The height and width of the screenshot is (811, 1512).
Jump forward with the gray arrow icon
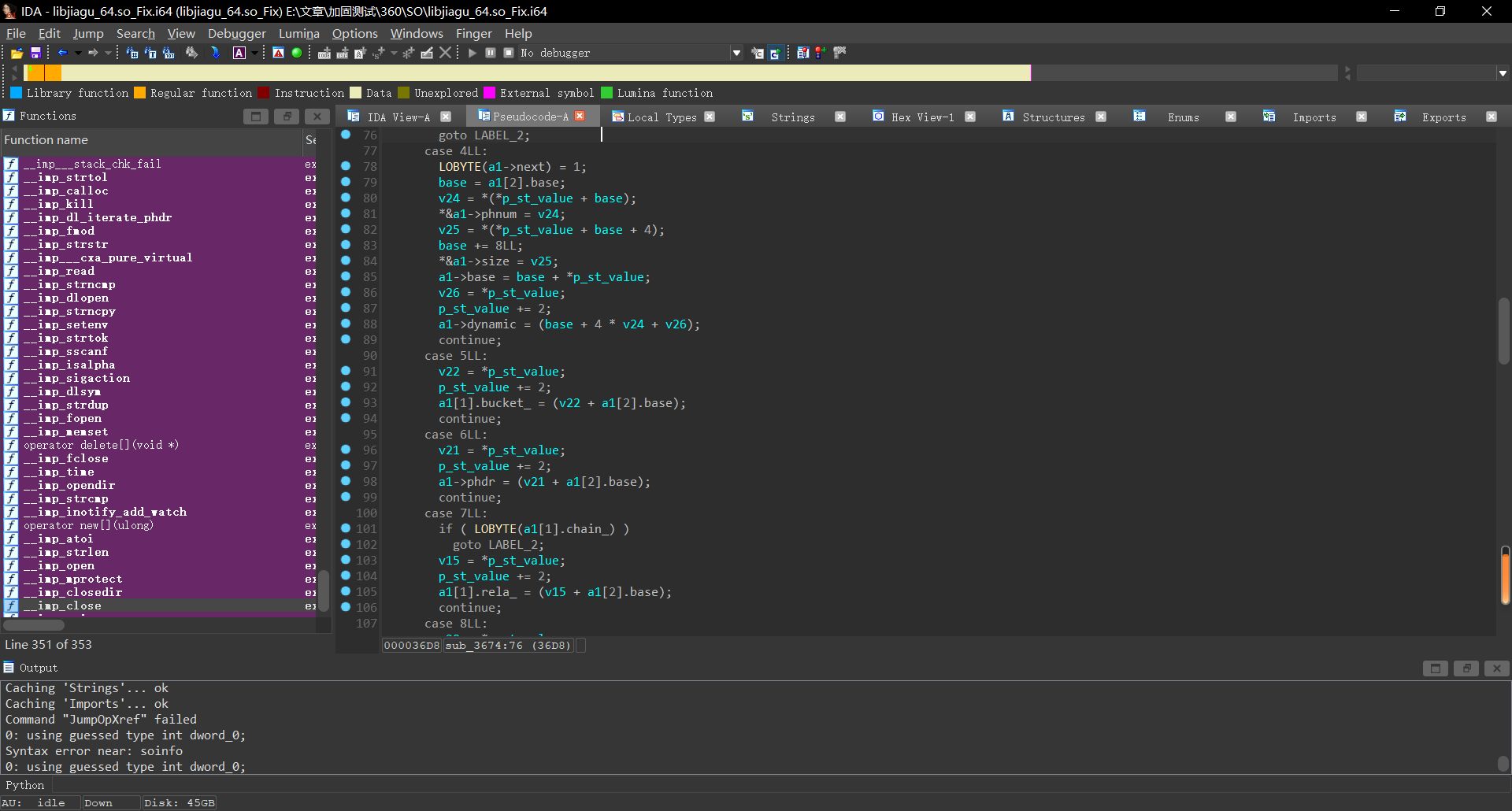(93, 53)
